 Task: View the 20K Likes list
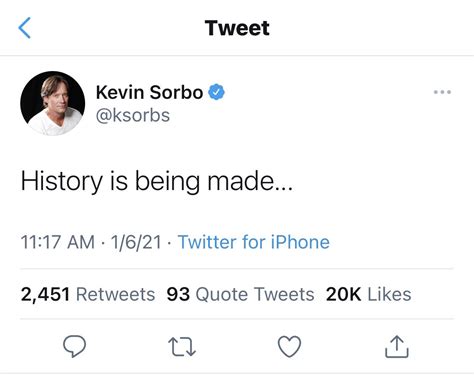369,294
